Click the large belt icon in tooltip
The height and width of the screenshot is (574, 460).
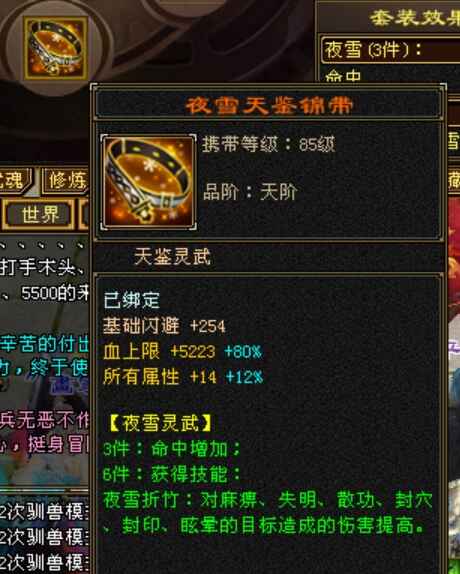click(148, 182)
